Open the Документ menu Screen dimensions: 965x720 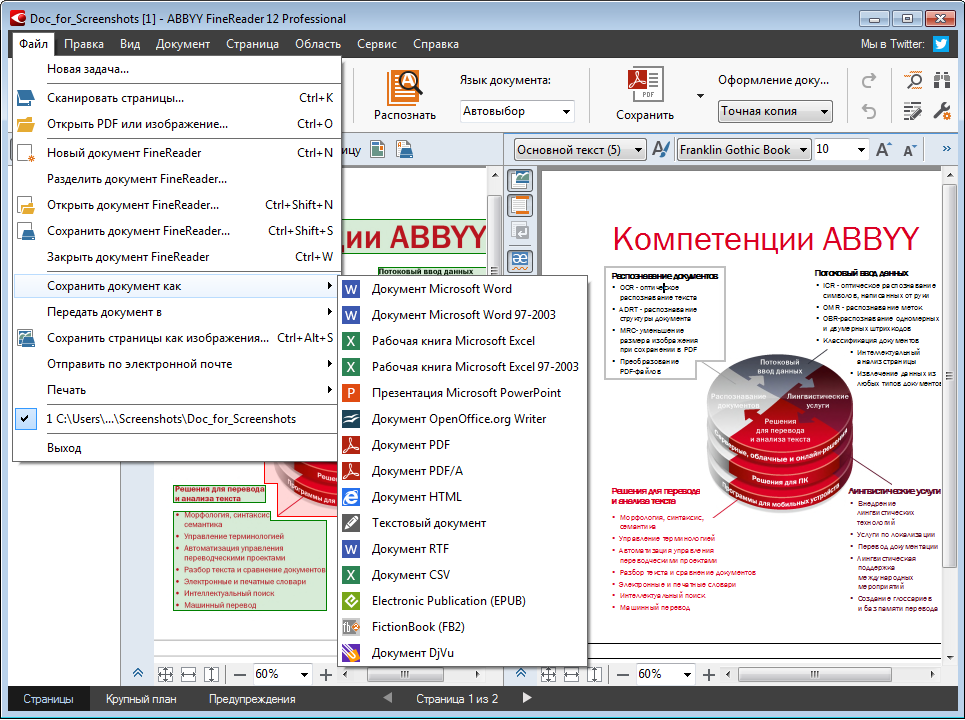click(183, 44)
